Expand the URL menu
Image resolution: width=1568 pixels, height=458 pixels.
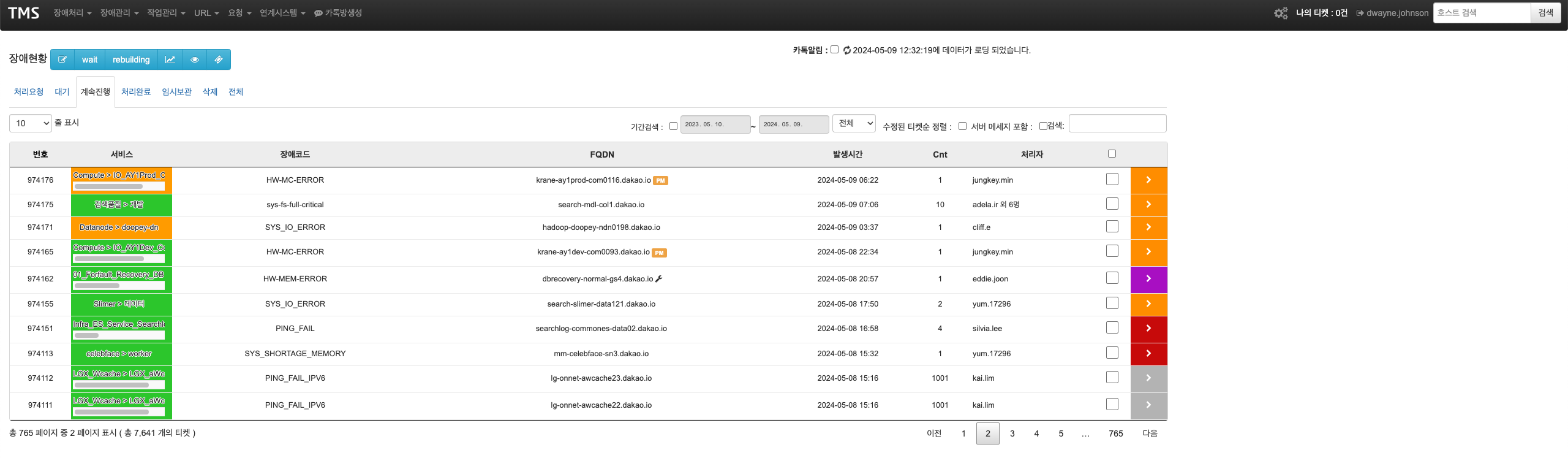click(x=206, y=13)
